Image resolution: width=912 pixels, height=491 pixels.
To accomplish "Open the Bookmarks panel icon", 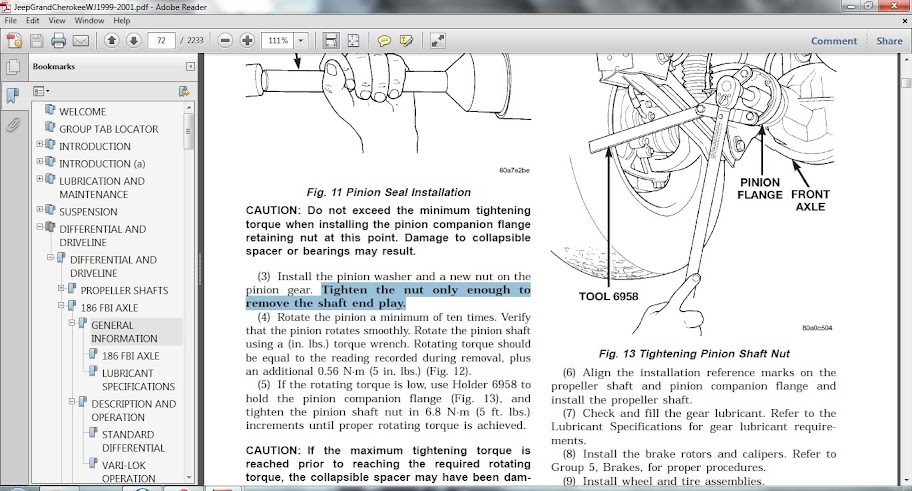I will point(13,95).
